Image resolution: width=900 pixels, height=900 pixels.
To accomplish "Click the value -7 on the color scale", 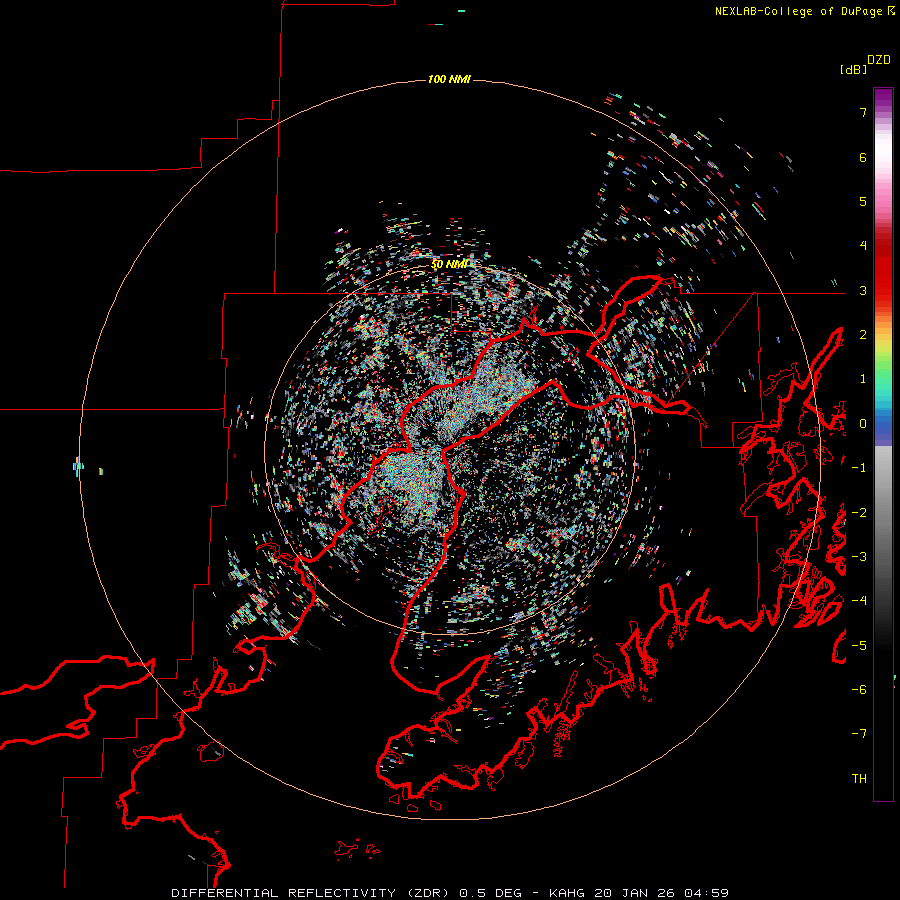I will point(859,734).
